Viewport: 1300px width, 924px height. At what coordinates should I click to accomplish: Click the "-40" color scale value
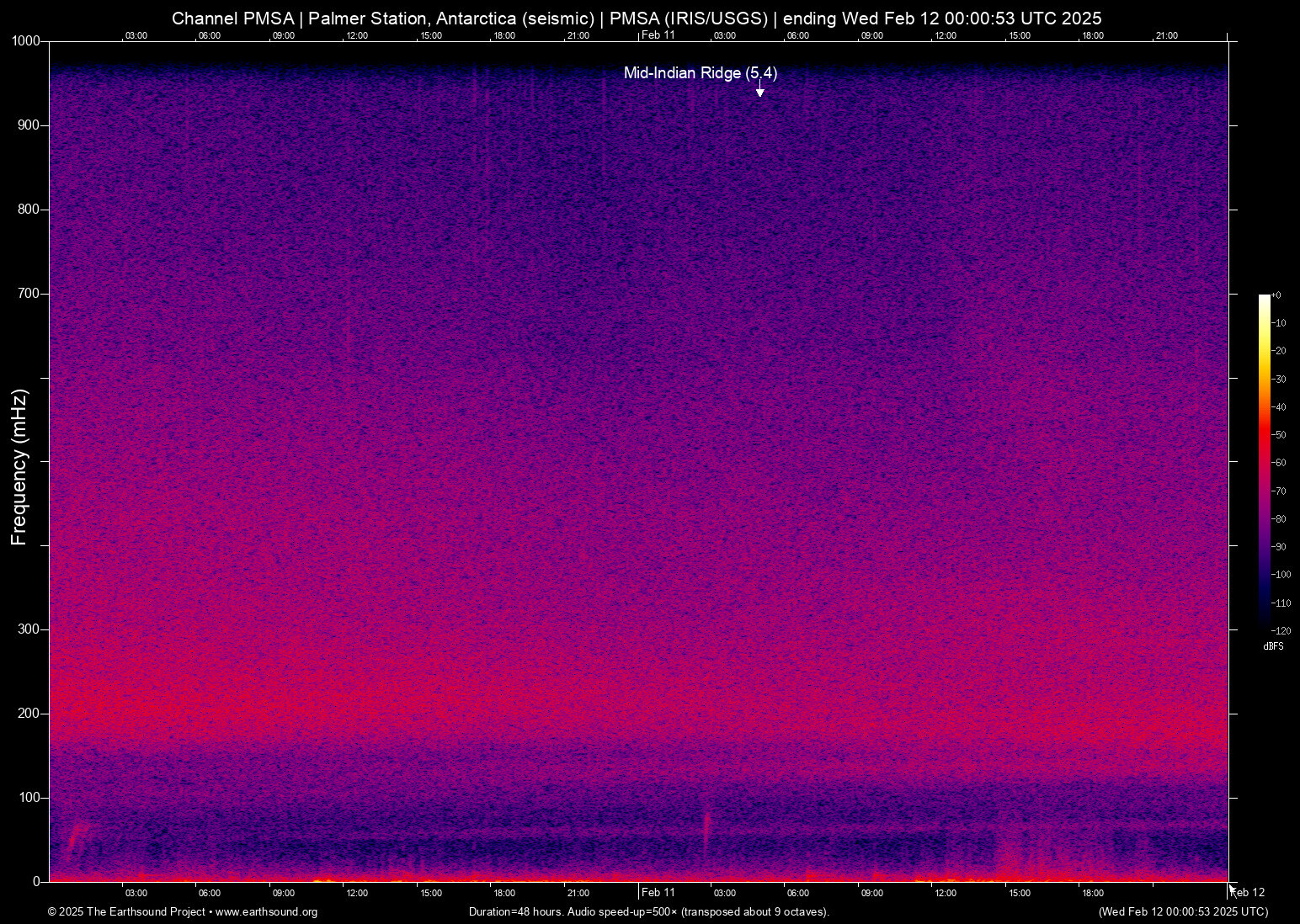(x=1279, y=407)
